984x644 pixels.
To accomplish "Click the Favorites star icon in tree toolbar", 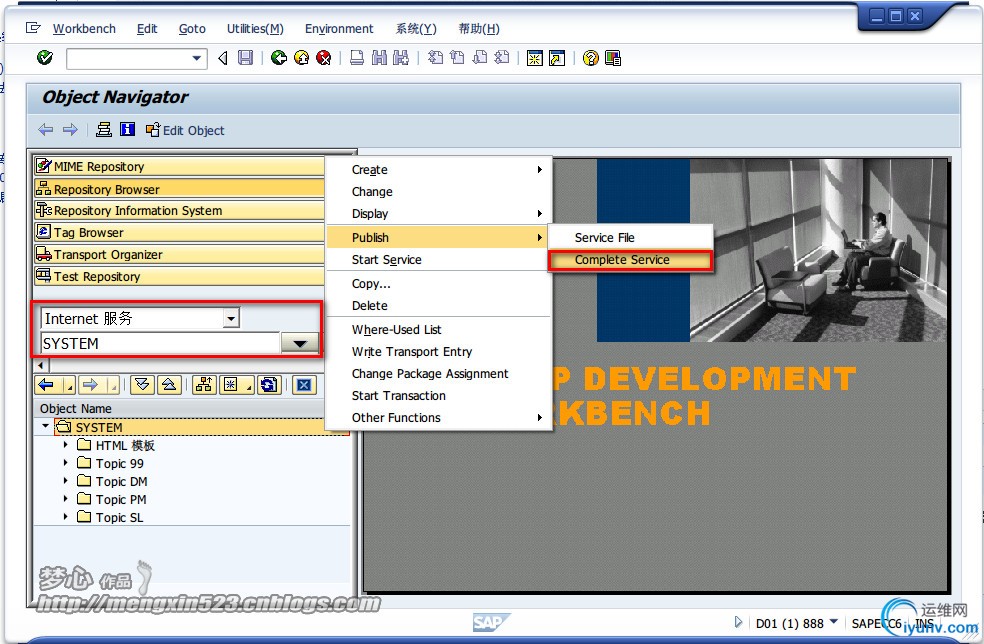I will 231,385.
